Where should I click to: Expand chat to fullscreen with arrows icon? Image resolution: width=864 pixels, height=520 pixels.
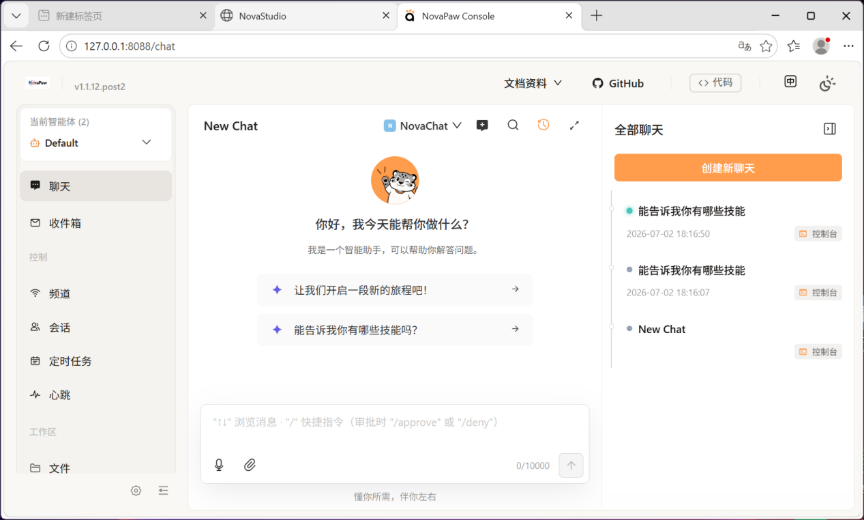point(574,126)
